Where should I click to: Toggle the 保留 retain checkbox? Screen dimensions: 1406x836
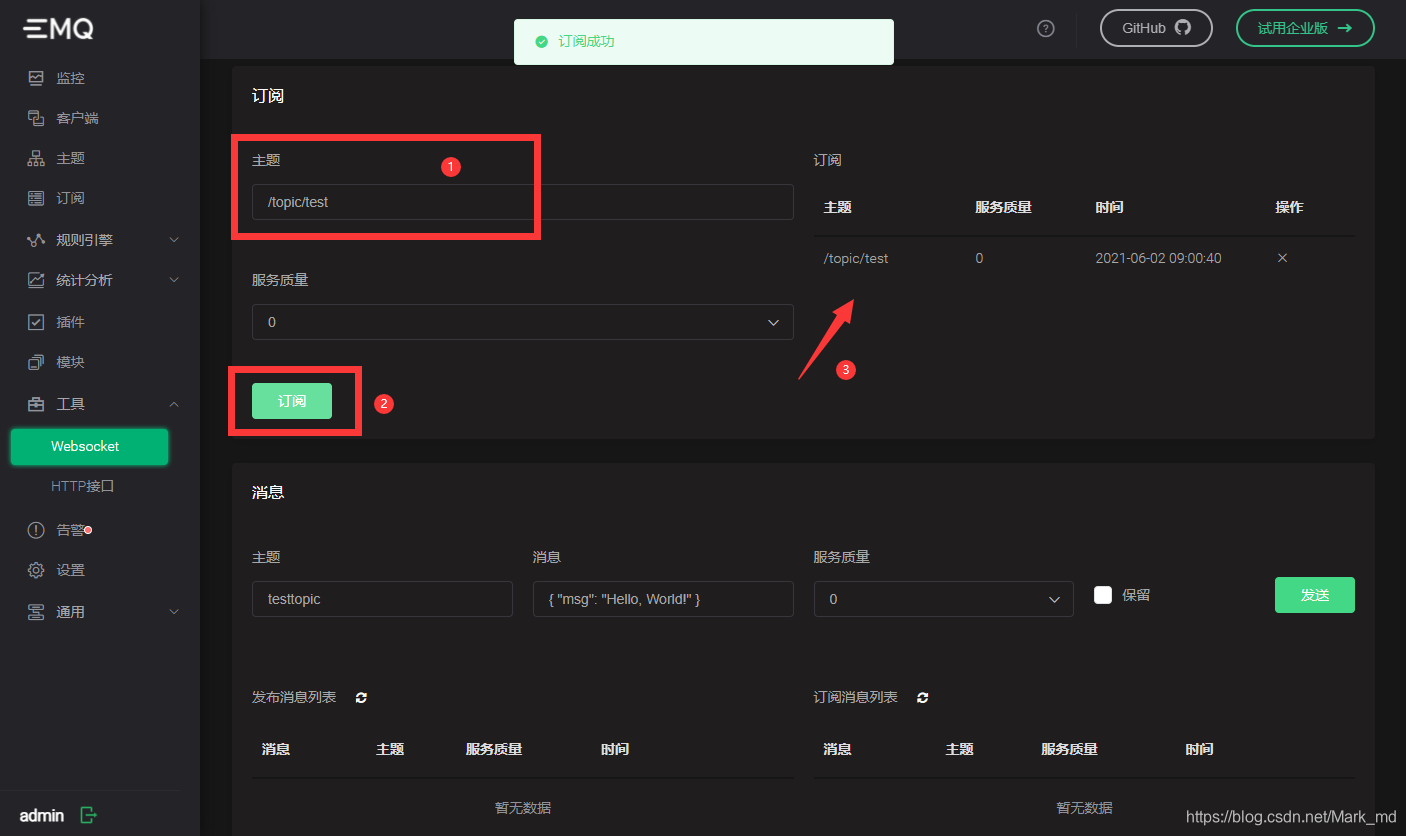[x=1103, y=595]
